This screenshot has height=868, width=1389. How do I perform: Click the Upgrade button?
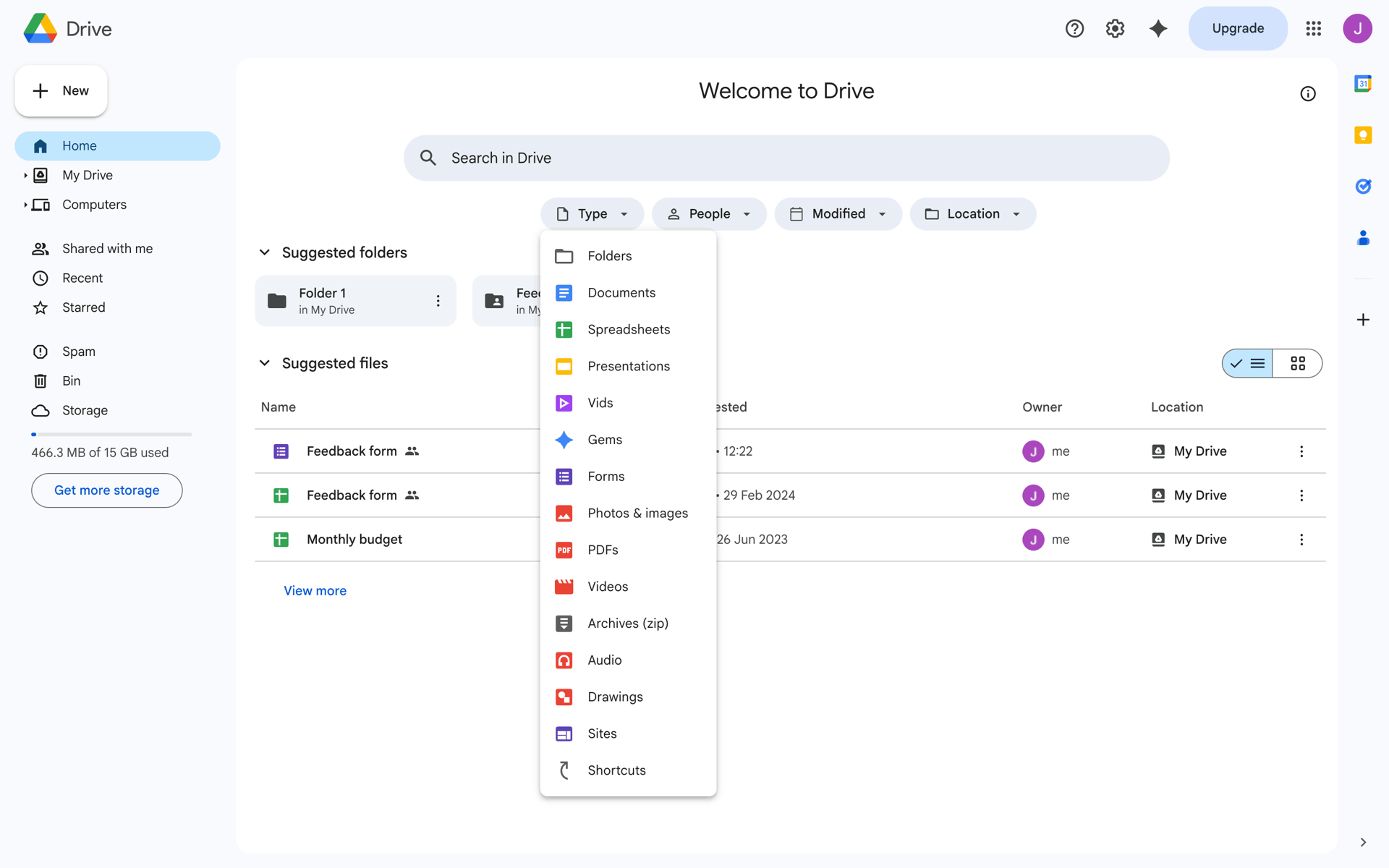(x=1238, y=28)
